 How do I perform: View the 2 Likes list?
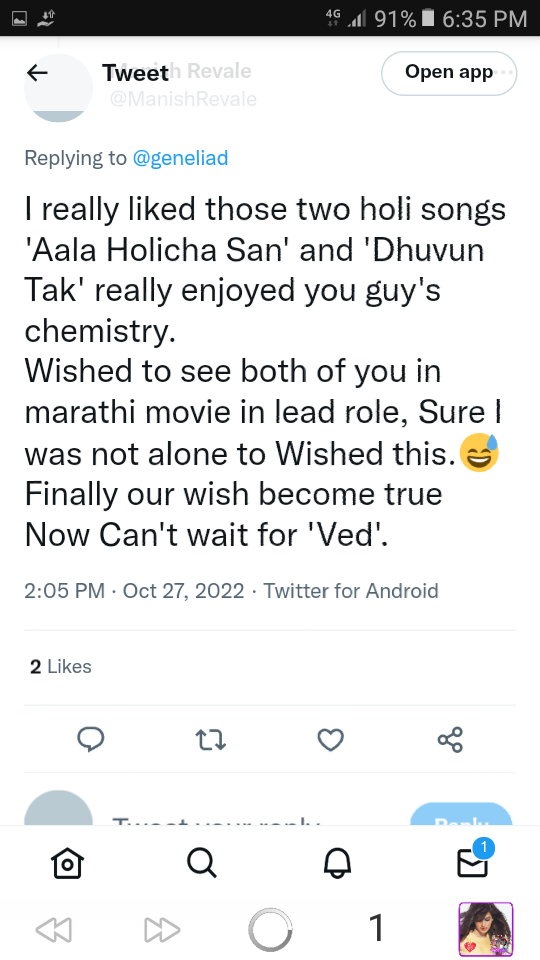(61, 667)
